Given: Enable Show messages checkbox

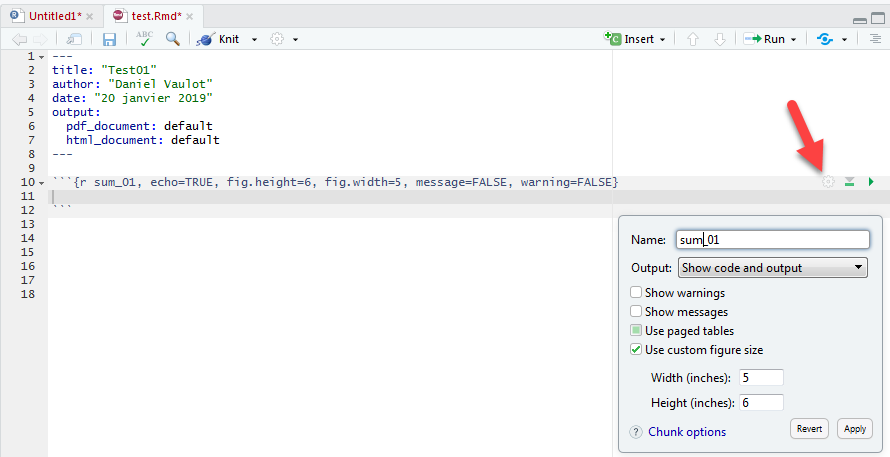Looking at the screenshot, I should 636,312.
